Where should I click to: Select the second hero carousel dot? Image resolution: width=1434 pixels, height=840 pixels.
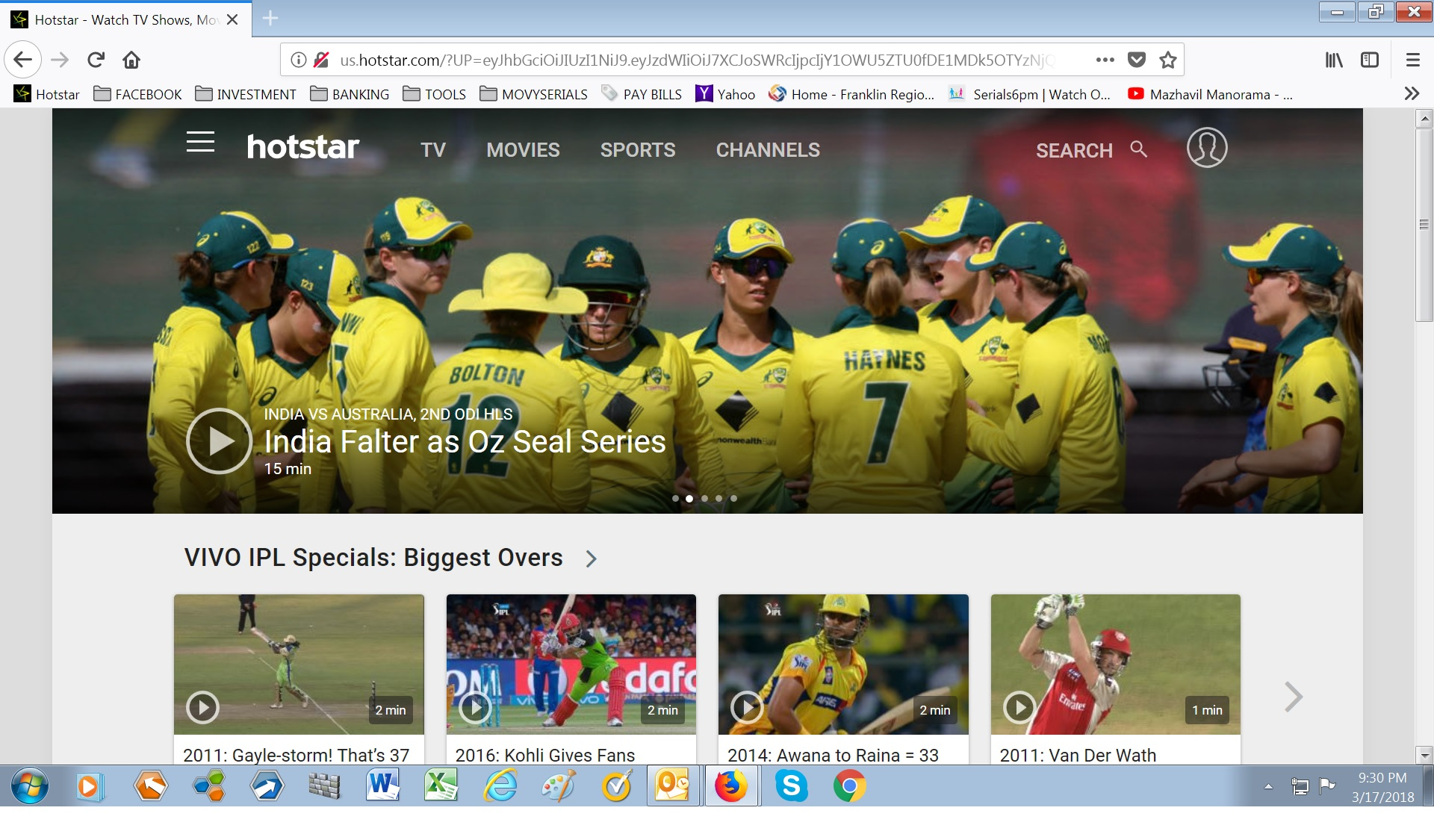689,498
